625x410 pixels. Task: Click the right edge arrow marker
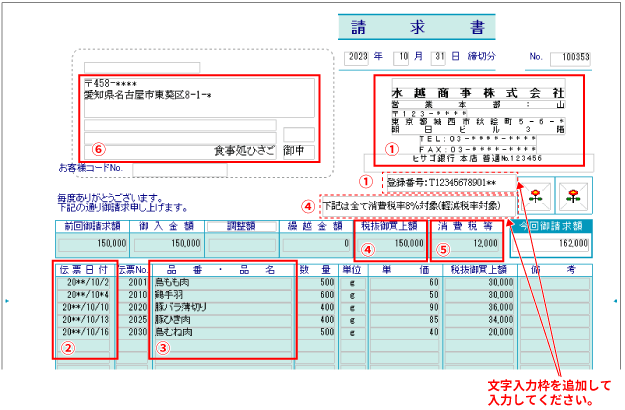tap(617, 299)
